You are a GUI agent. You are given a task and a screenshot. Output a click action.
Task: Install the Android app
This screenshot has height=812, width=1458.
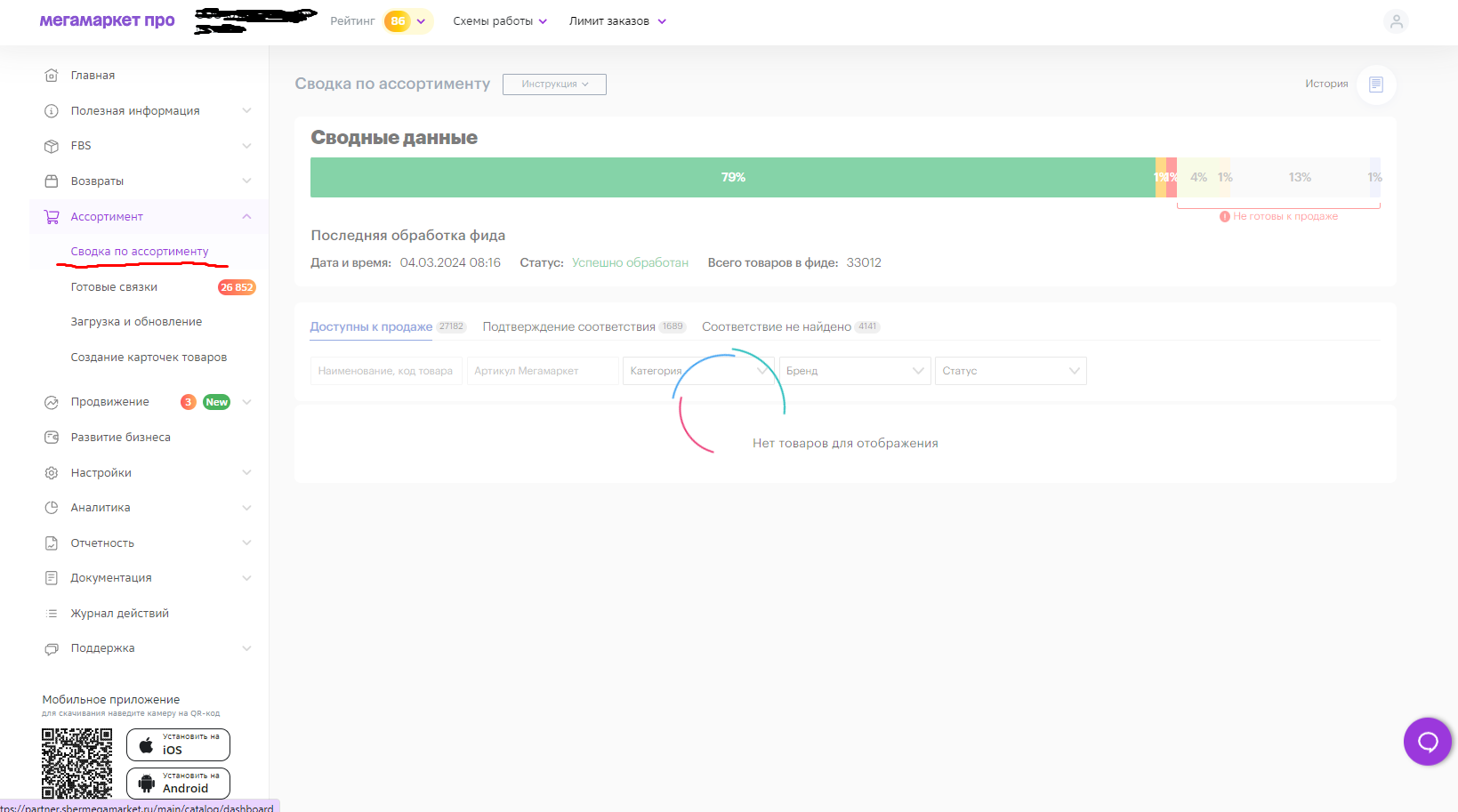click(x=178, y=783)
